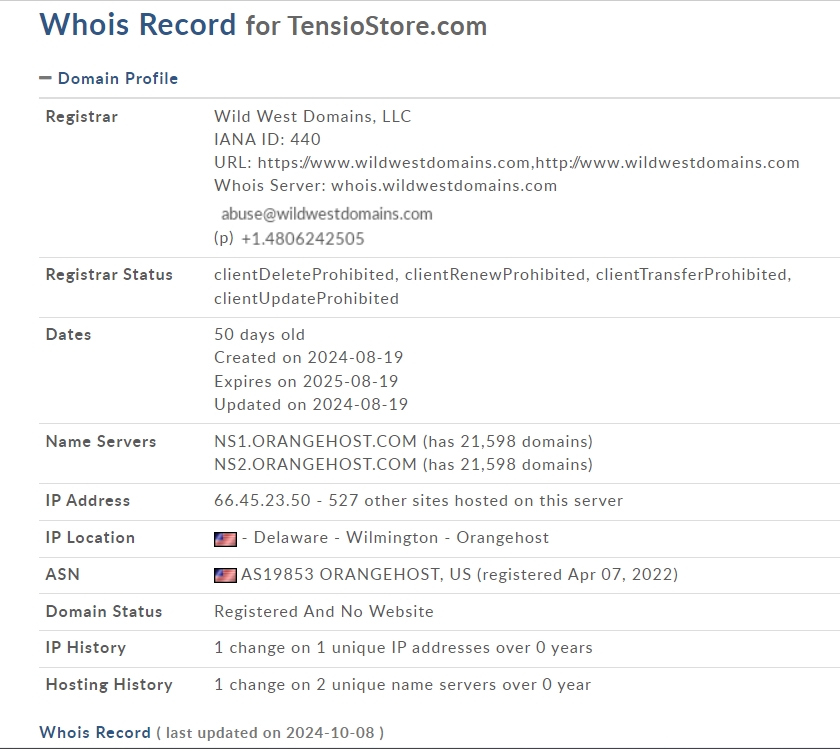Click the AS19853 ORANGEHOST, US entry
Image resolution: width=840 pixels, height=749 pixels.
coord(356,574)
